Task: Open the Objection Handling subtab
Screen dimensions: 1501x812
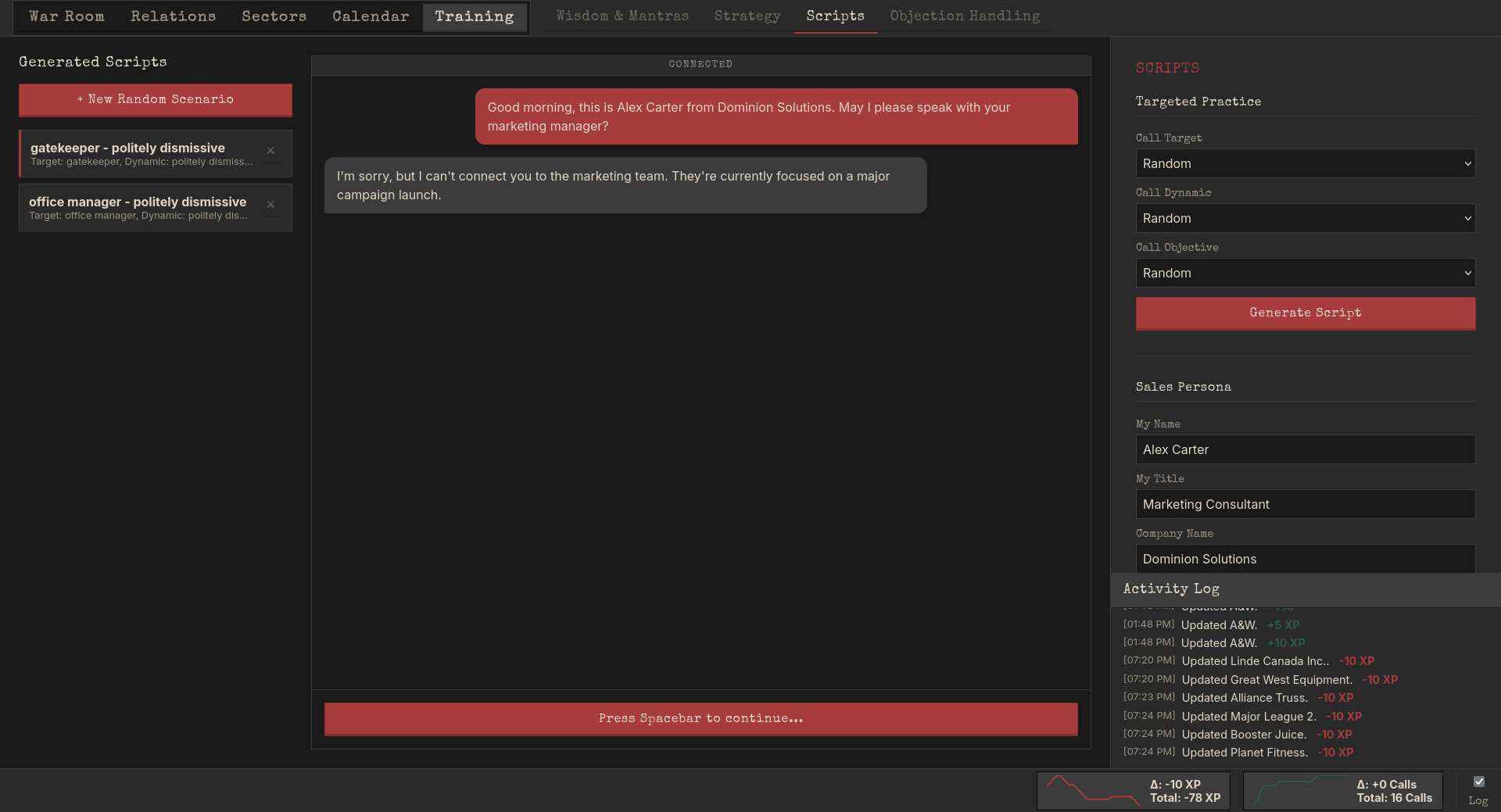Action: coord(965,16)
